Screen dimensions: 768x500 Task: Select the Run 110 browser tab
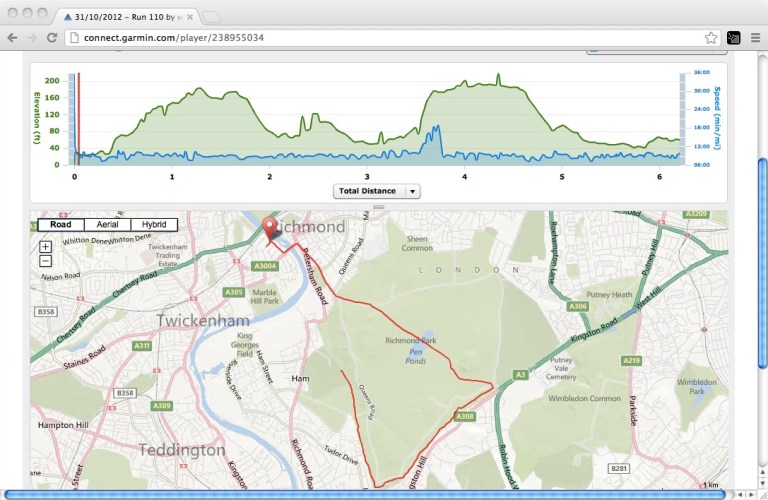point(130,17)
